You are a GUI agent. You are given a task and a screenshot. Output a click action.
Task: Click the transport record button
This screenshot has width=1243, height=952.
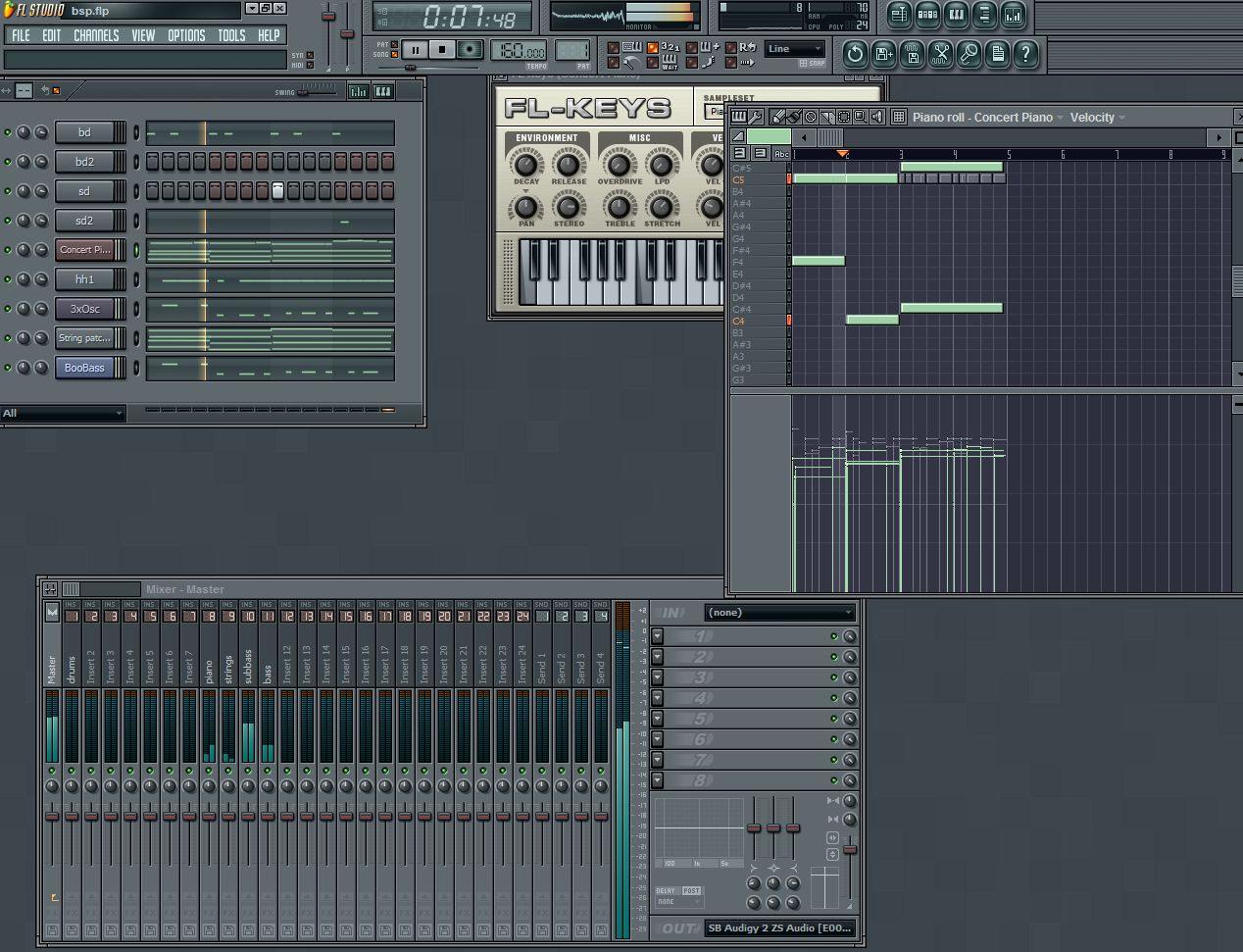coord(471,49)
